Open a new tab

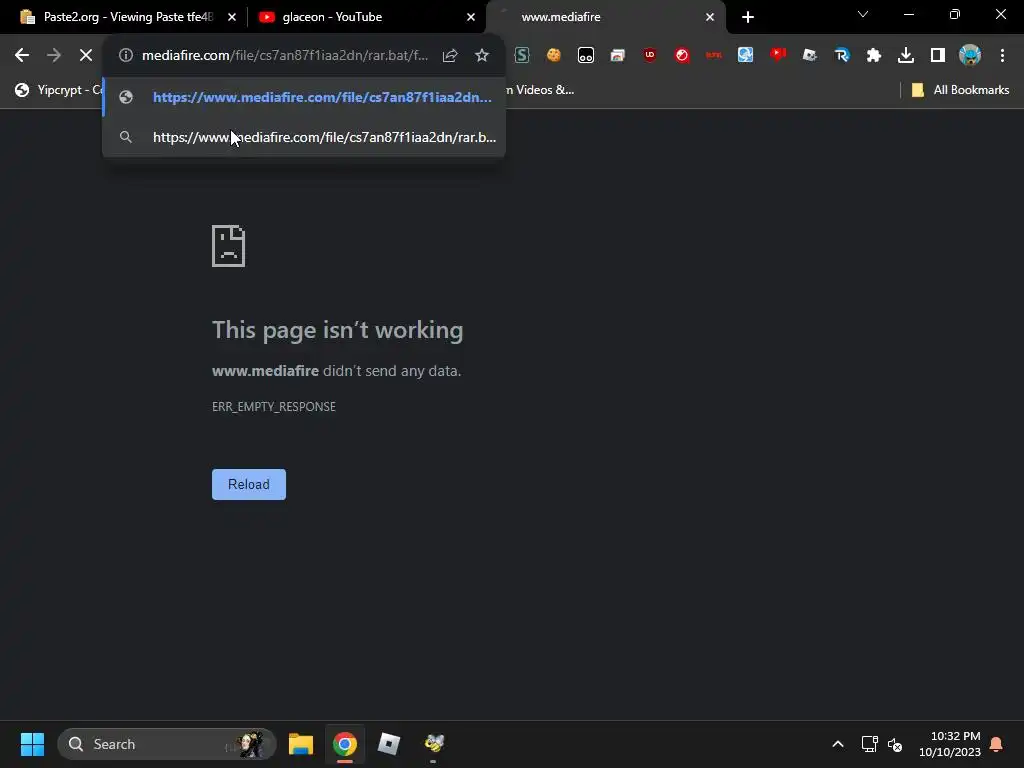[748, 17]
